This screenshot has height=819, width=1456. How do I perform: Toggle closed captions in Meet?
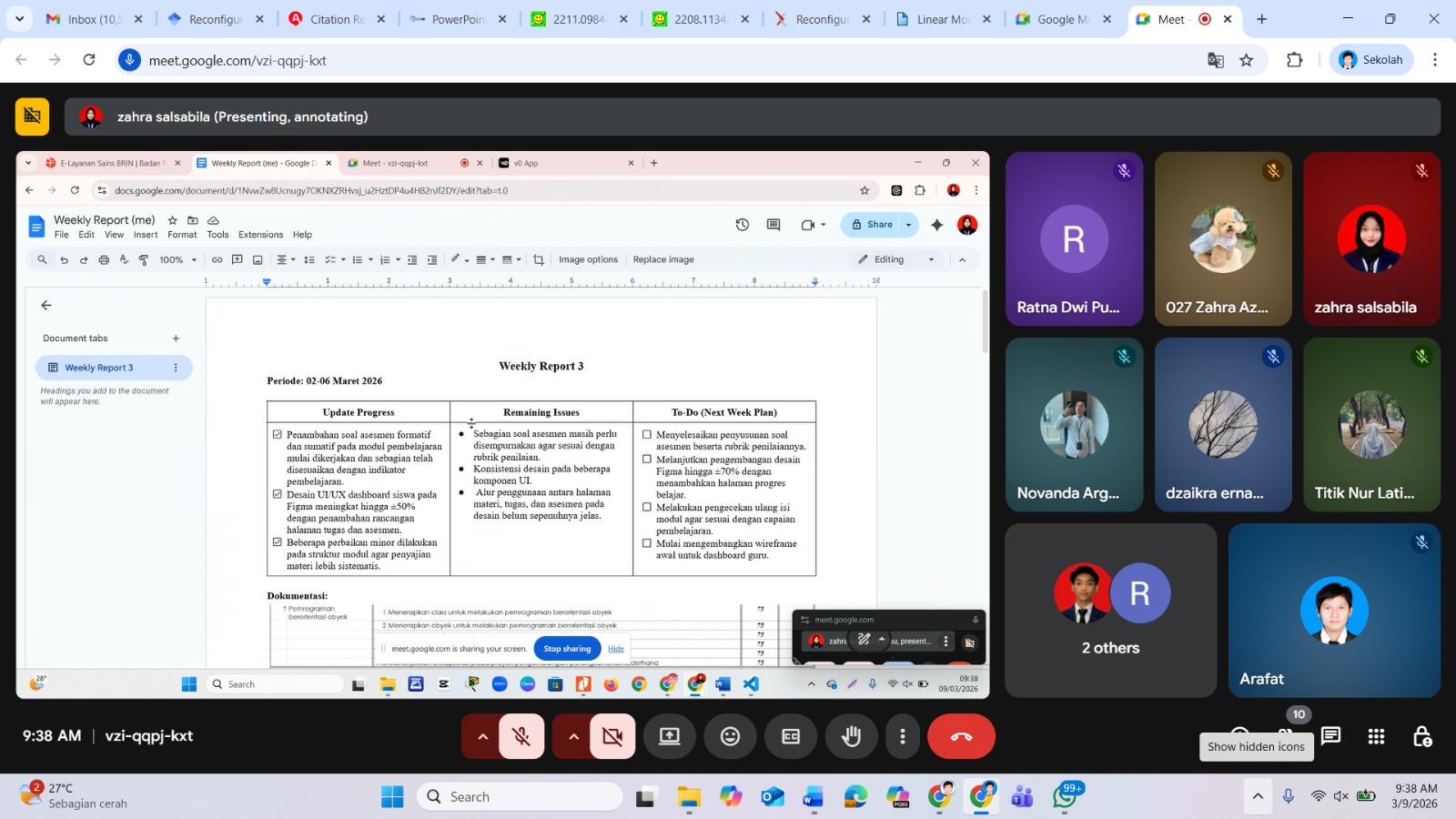point(791,736)
